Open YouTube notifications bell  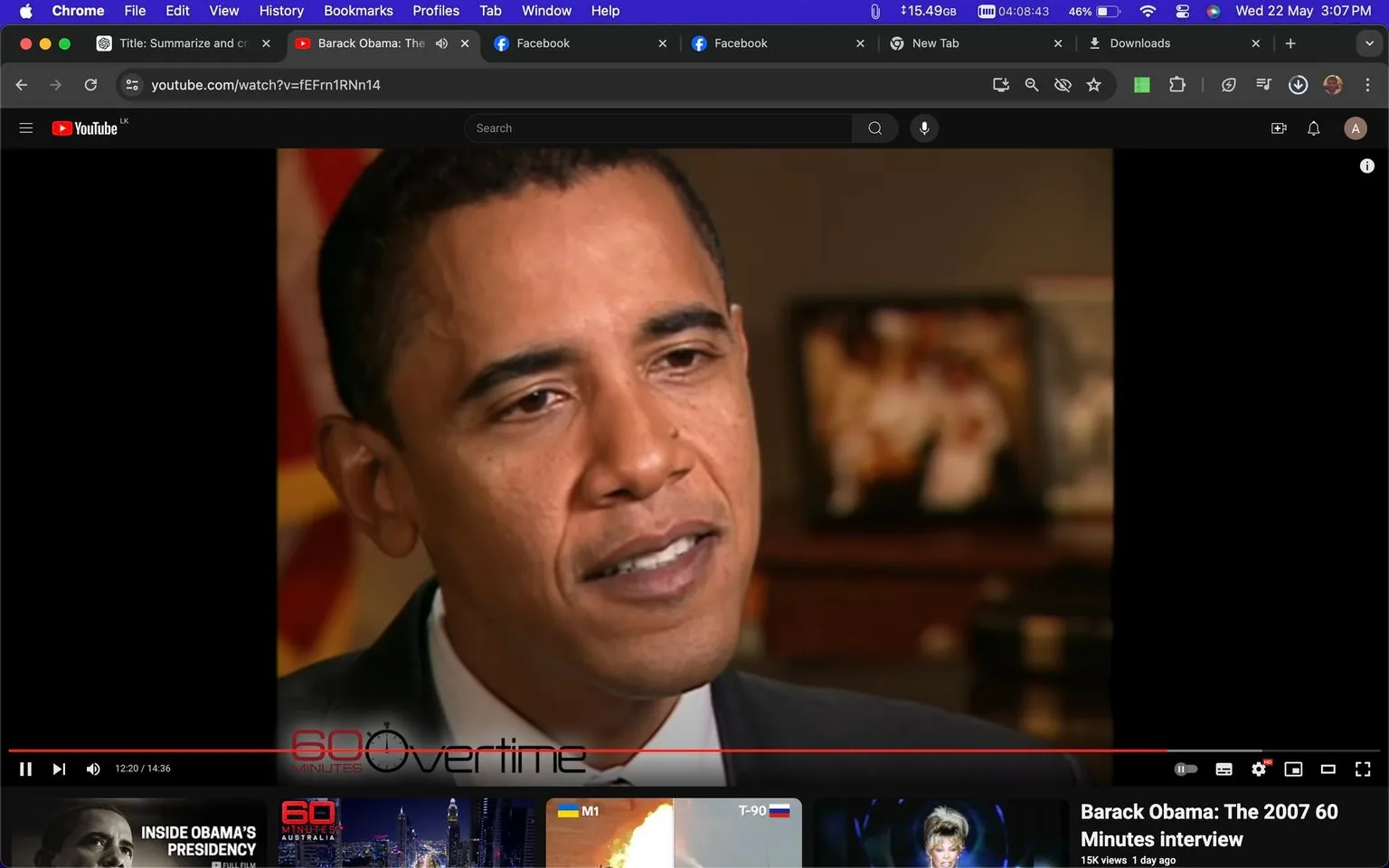coord(1313,127)
